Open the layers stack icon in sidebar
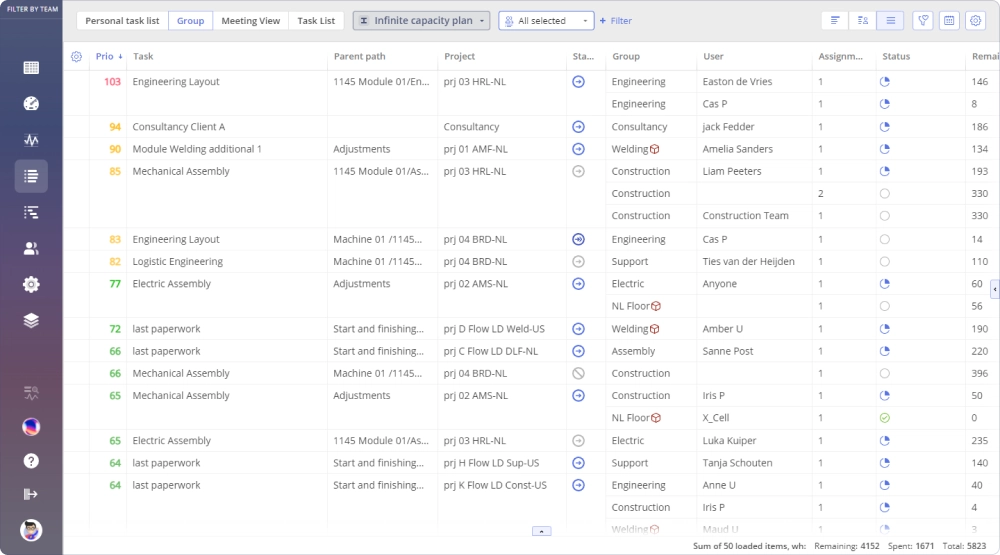Image resolution: width=1000 pixels, height=555 pixels. coord(31,321)
